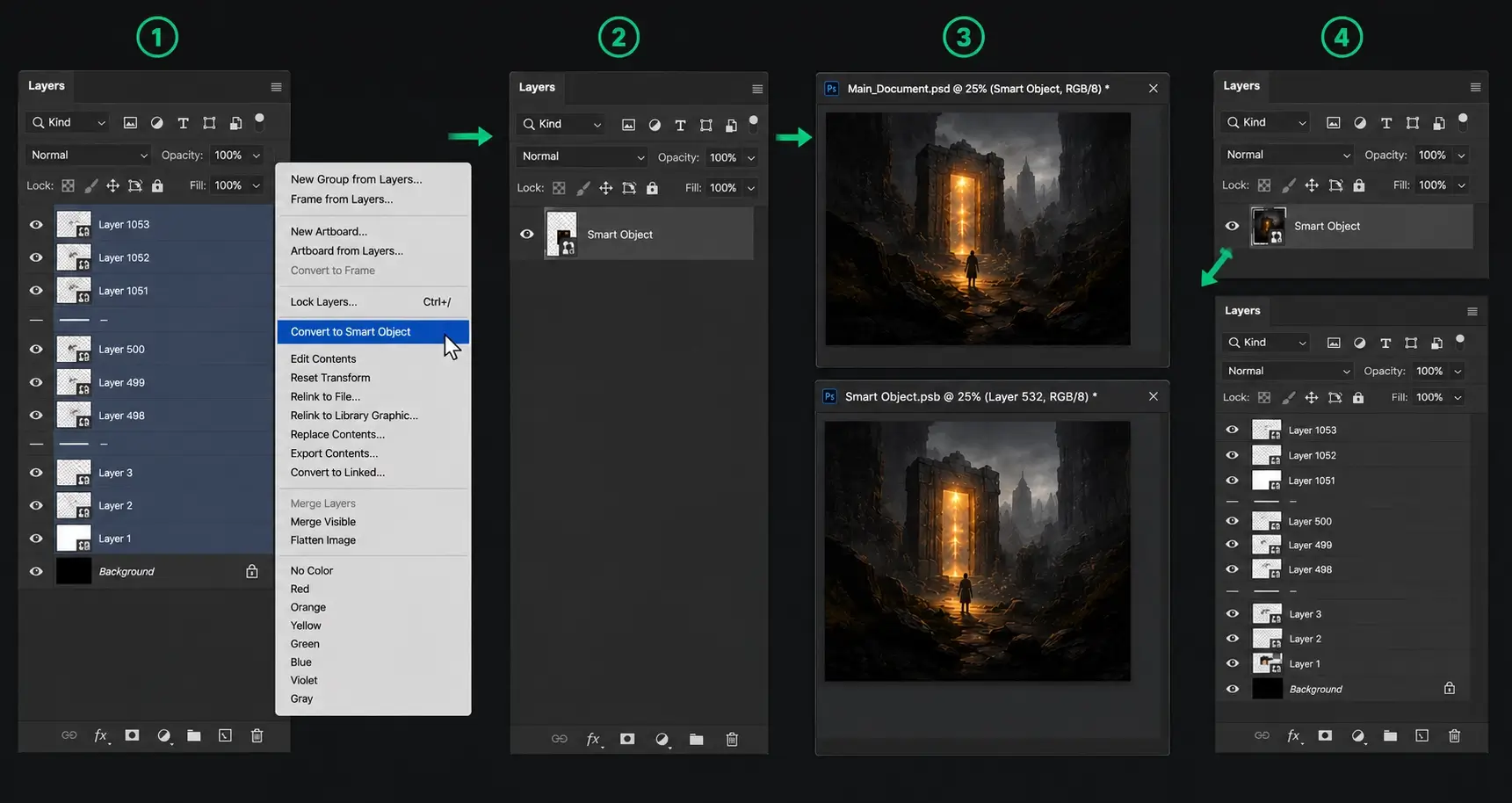
Task: Open Opacity dropdown arrow in panel 1
Action: click(x=257, y=156)
